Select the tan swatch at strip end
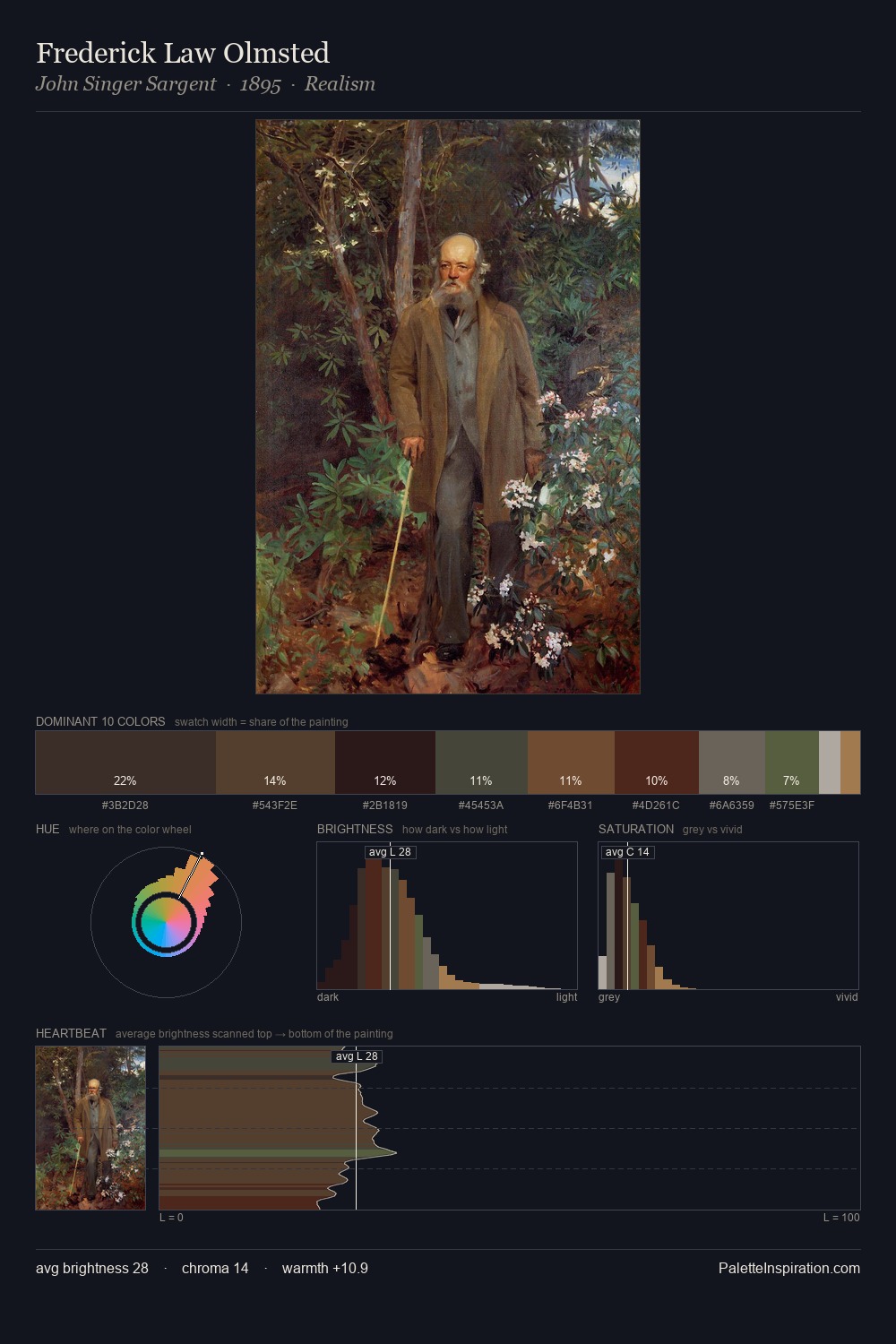Screen dimensions: 896x1344 (x=850, y=762)
